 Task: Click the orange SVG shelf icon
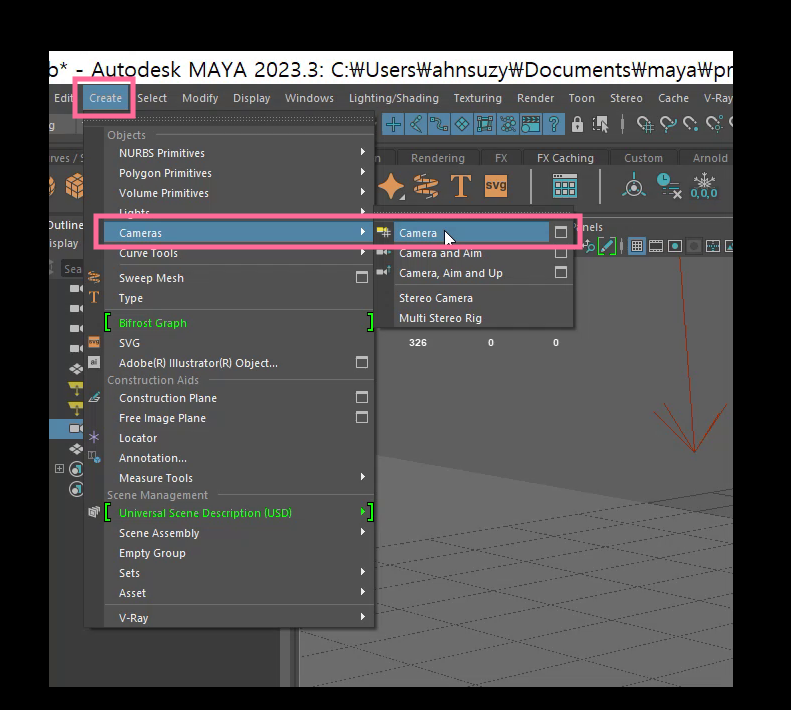496,186
